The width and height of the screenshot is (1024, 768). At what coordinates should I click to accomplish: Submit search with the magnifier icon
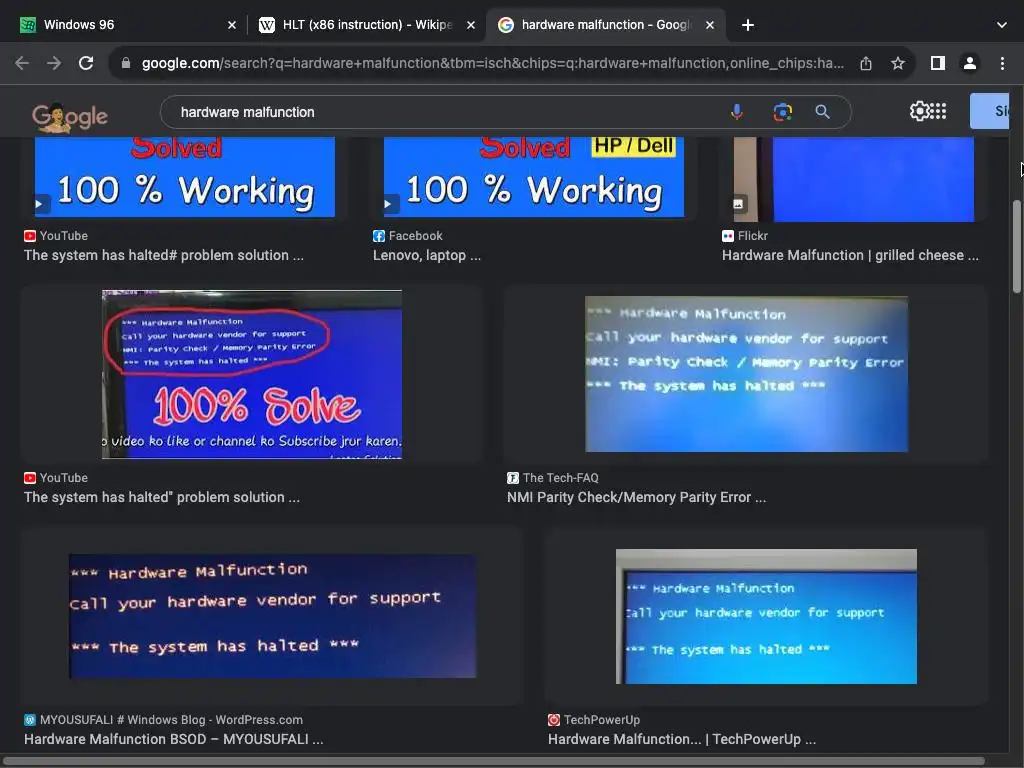[823, 112]
